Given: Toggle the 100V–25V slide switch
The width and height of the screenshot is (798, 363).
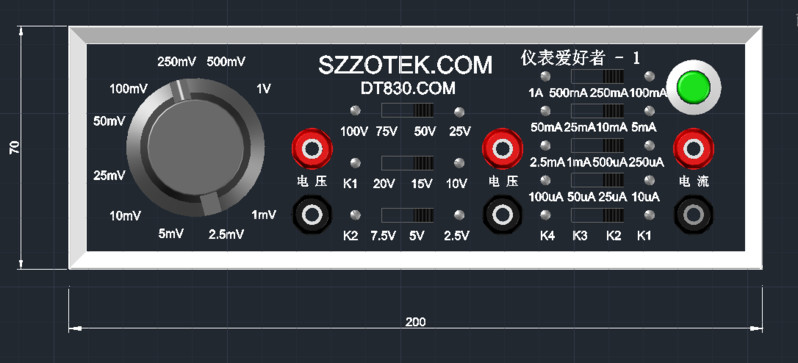Looking at the screenshot, I should coord(408,110).
